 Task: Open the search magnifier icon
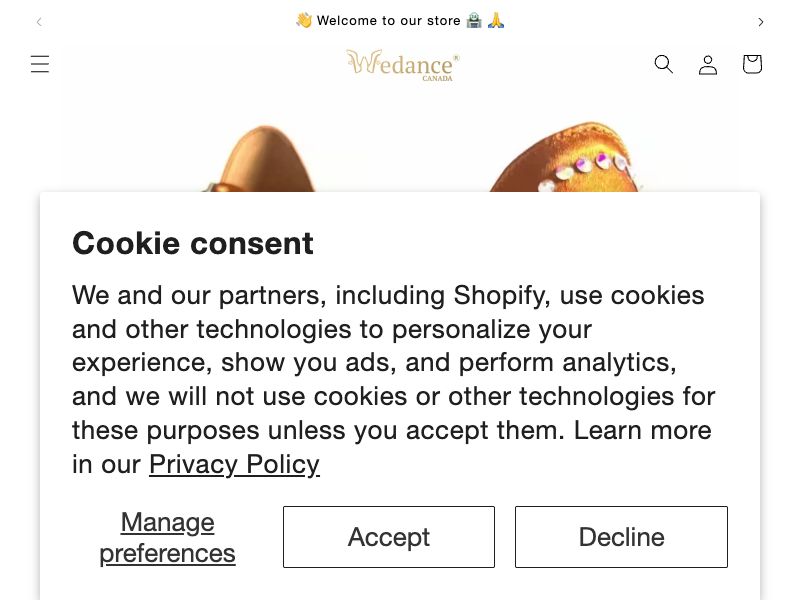[x=664, y=64]
